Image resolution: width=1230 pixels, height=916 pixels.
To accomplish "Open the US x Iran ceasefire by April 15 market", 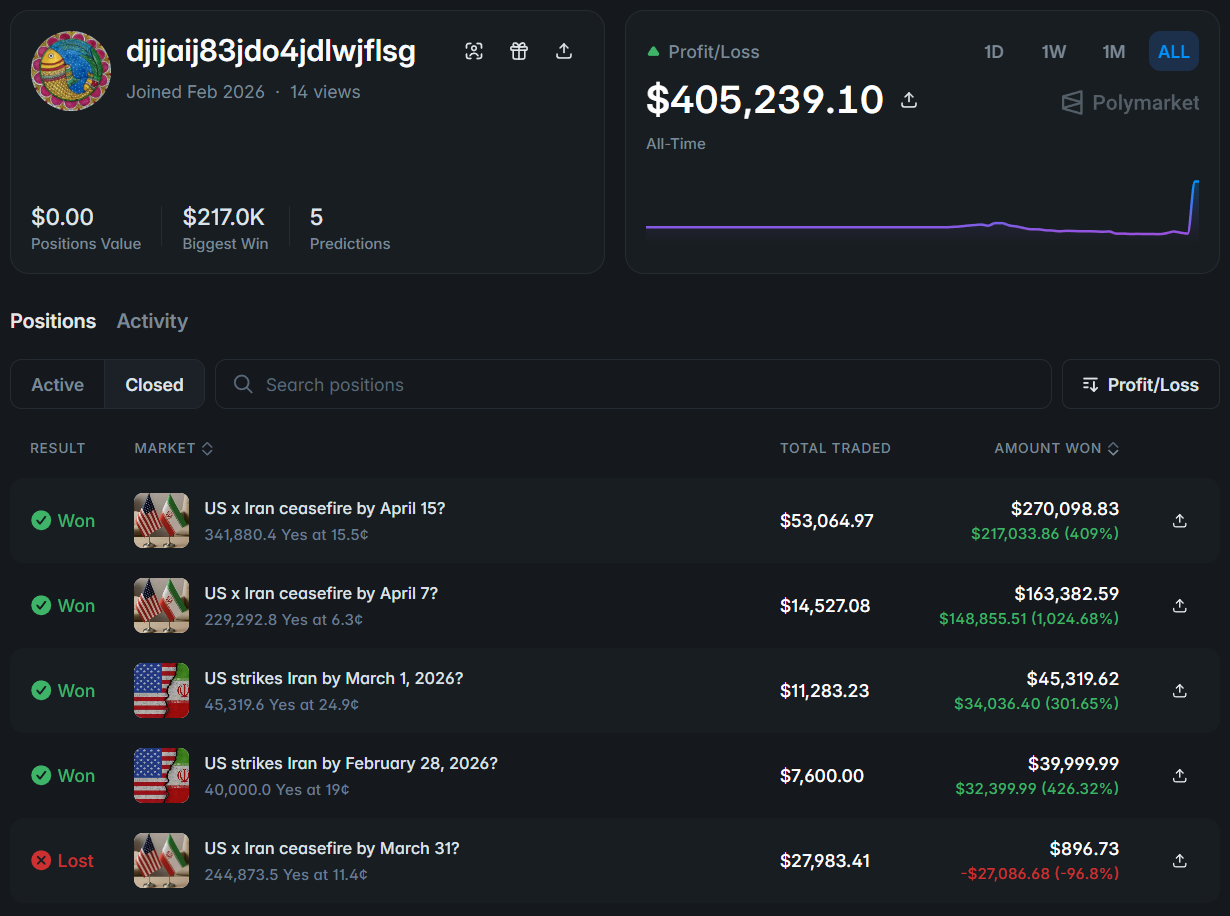I will coord(324,508).
